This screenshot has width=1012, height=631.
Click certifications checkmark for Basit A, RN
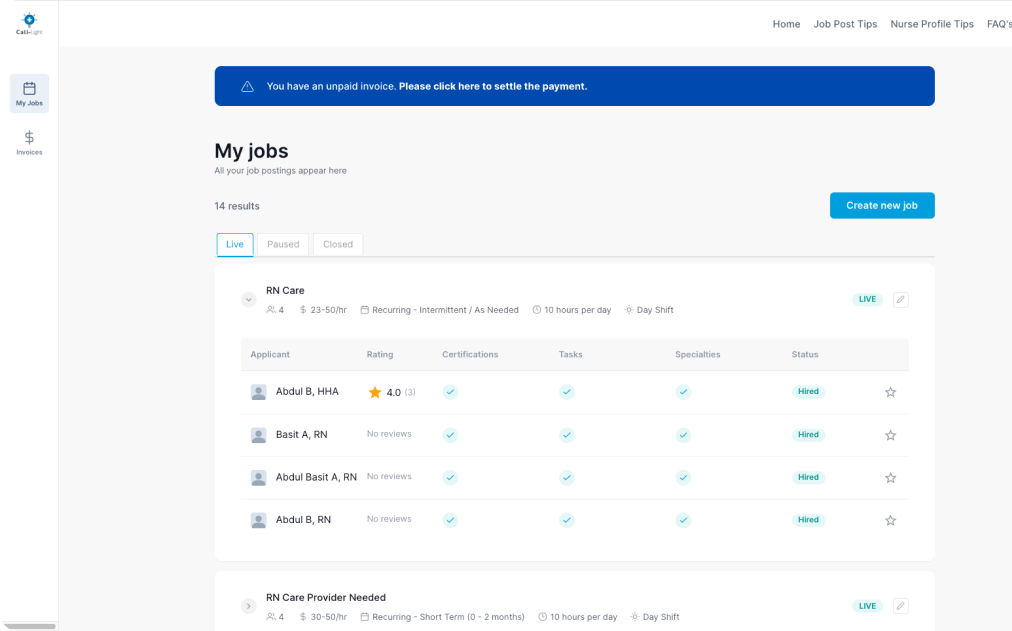pos(450,435)
